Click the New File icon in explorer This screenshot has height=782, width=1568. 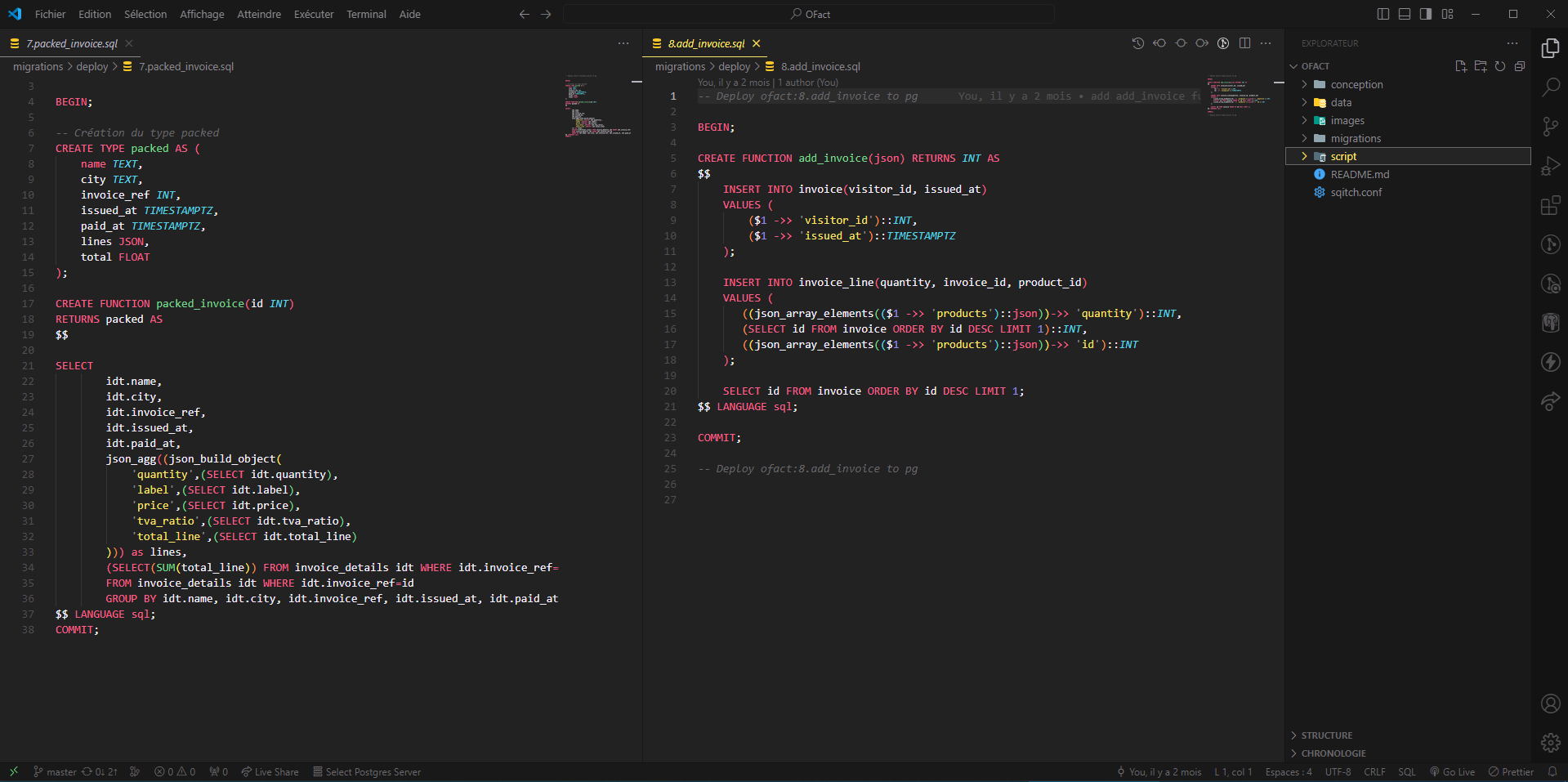click(1460, 66)
